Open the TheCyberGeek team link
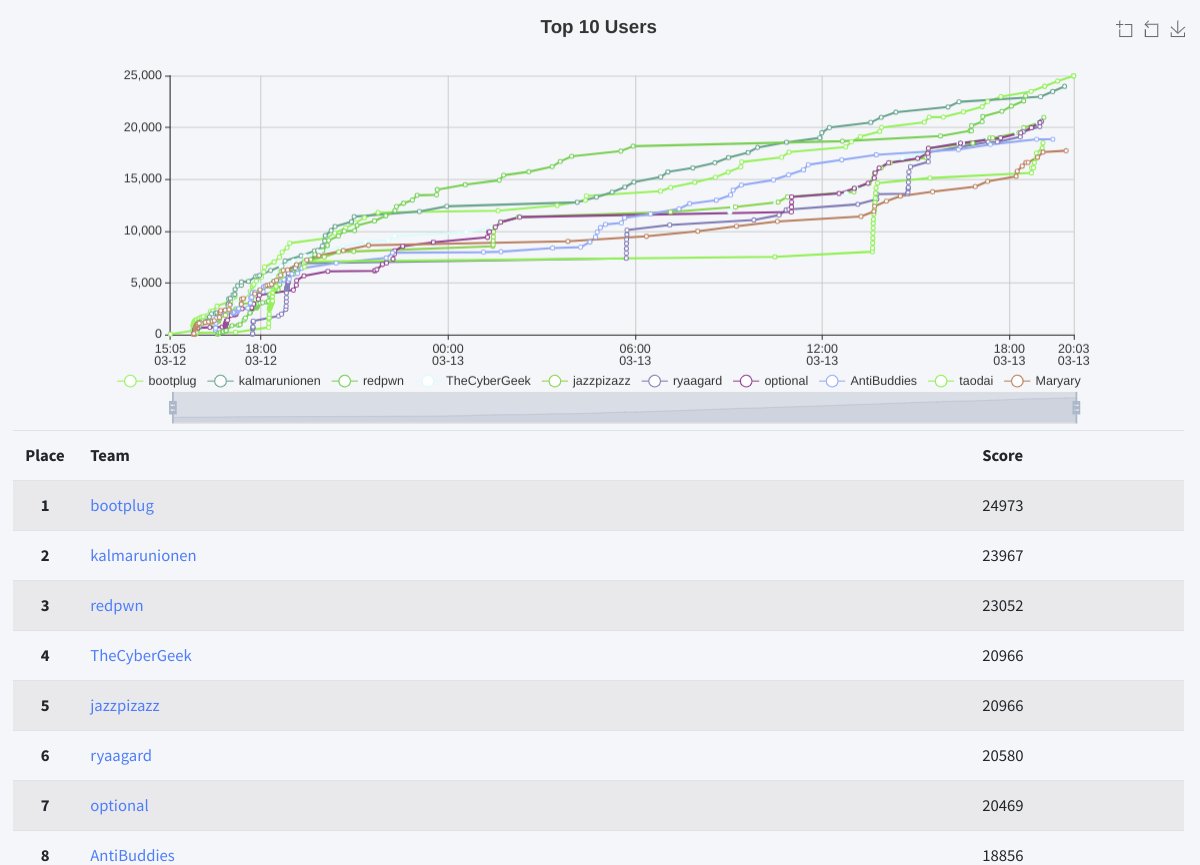Image resolution: width=1200 pixels, height=865 pixels. point(140,656)
